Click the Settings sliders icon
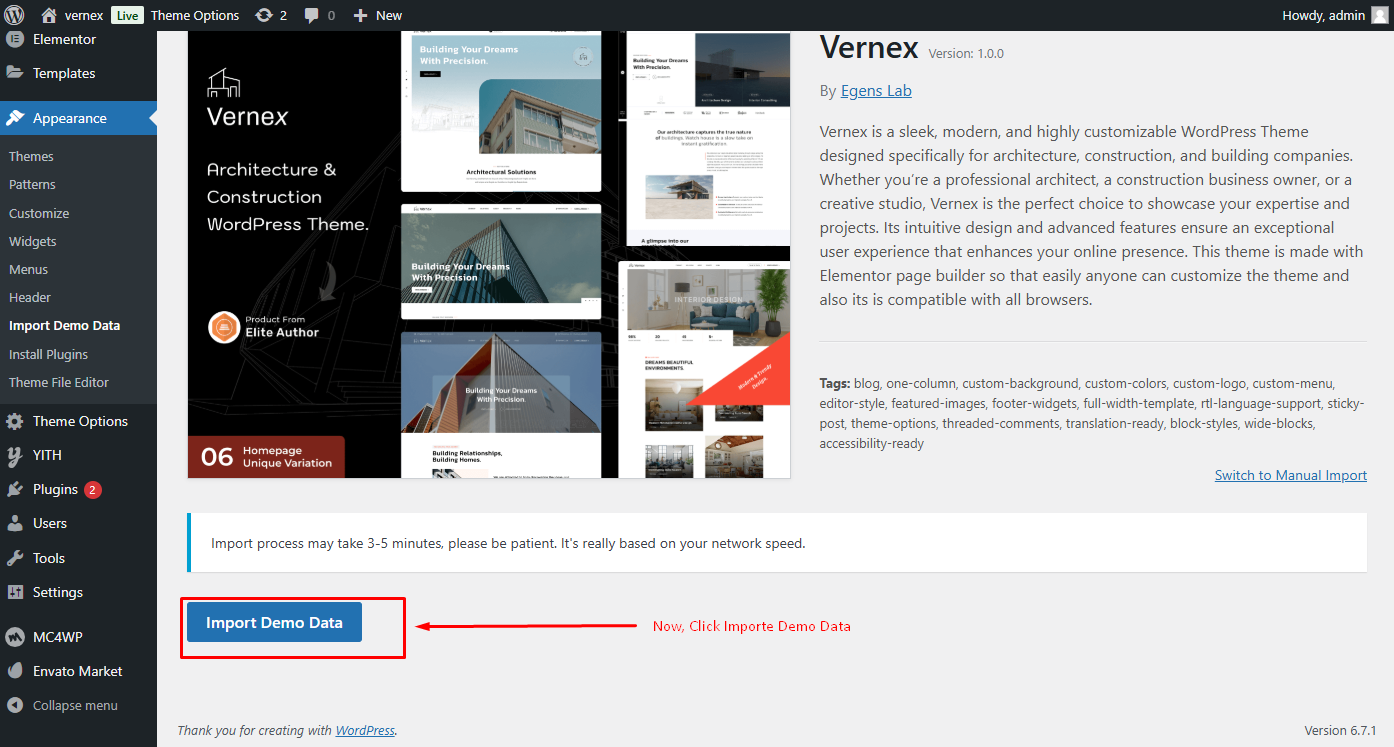1394x747 pixels. [x=15, y=592]
